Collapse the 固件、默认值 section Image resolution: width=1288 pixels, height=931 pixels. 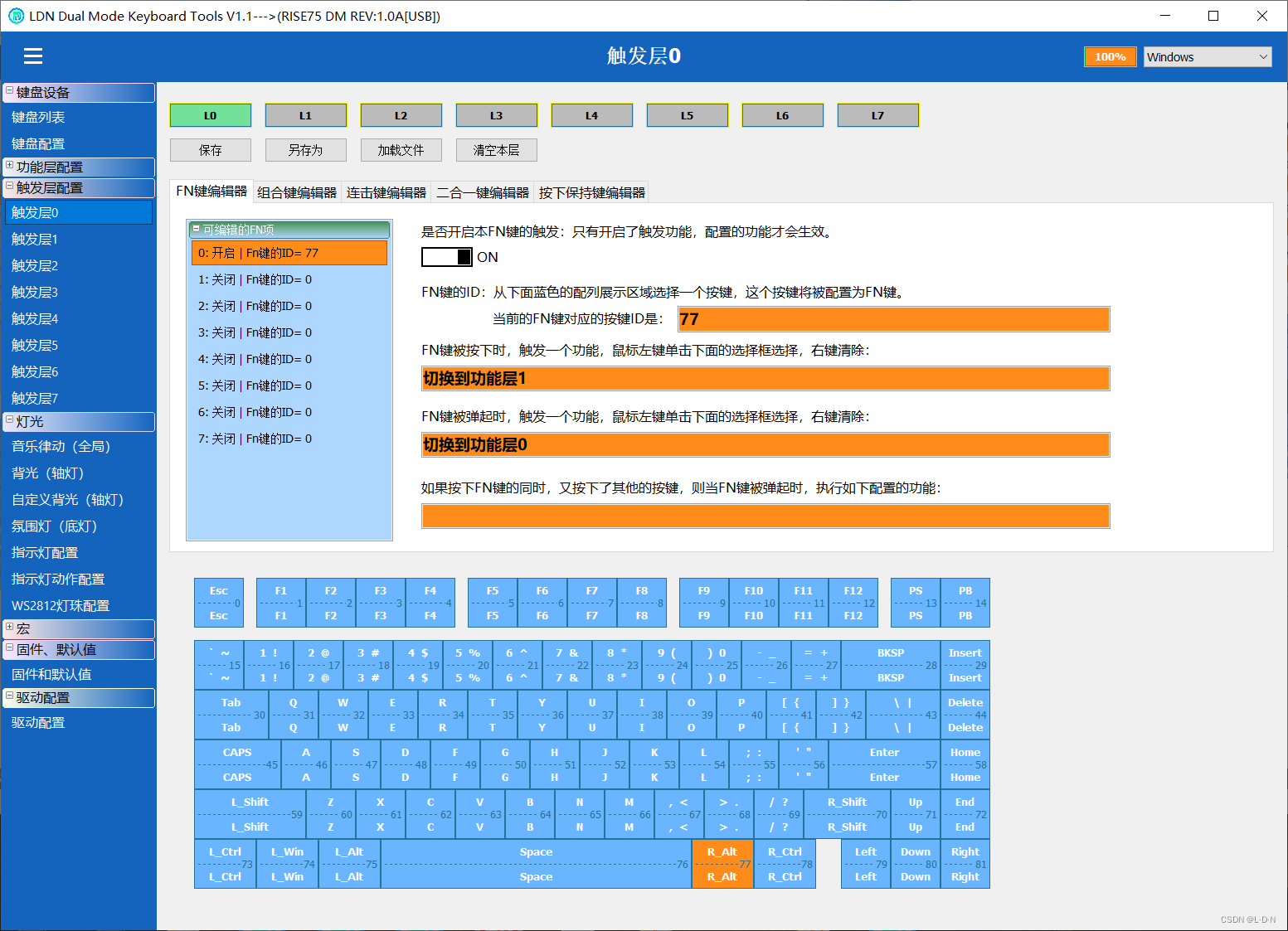(x=9, y=647)
